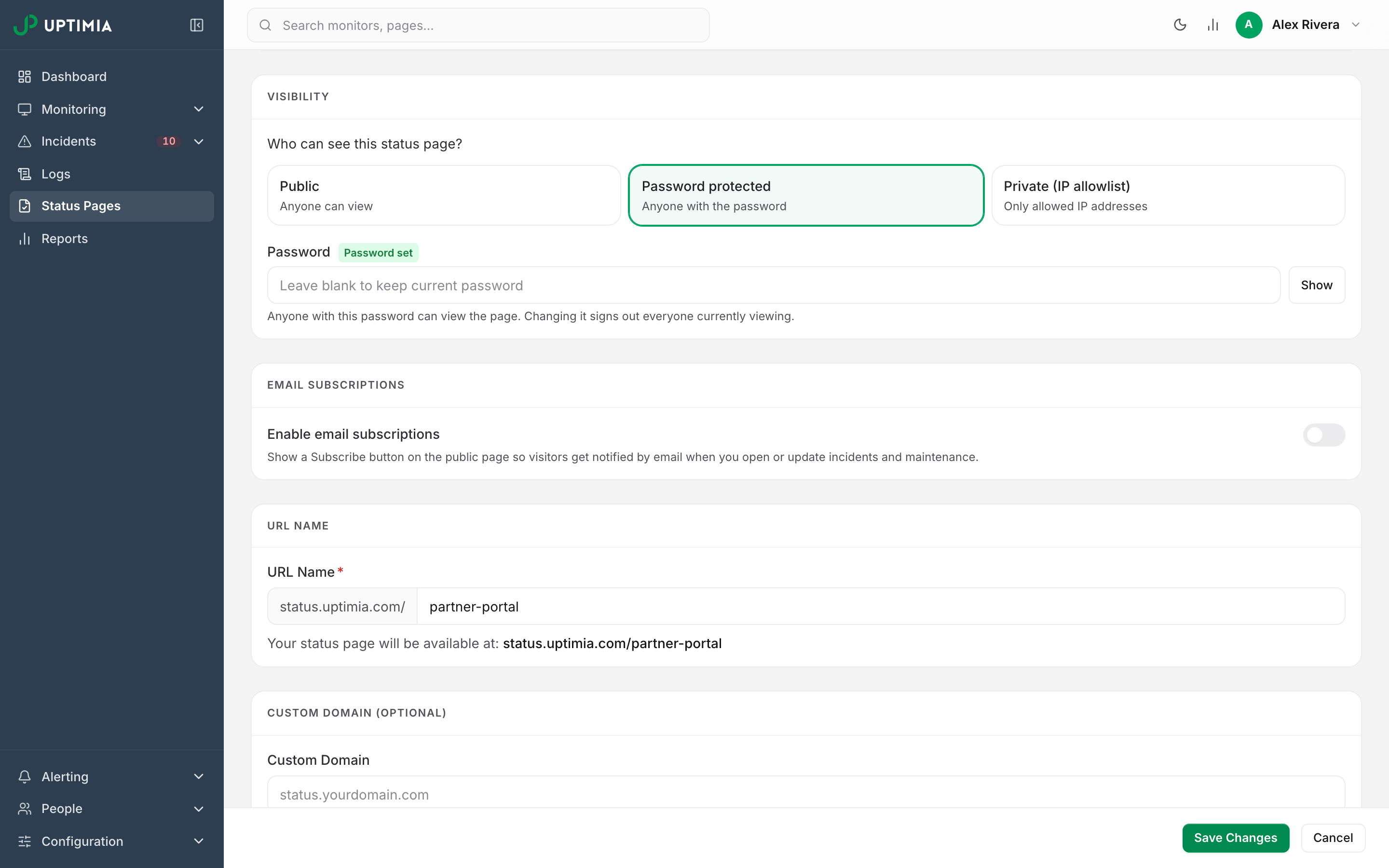The image size is (1389, 868).
Task: Click the Uptimia logo icon
Action: click(25, 25)
